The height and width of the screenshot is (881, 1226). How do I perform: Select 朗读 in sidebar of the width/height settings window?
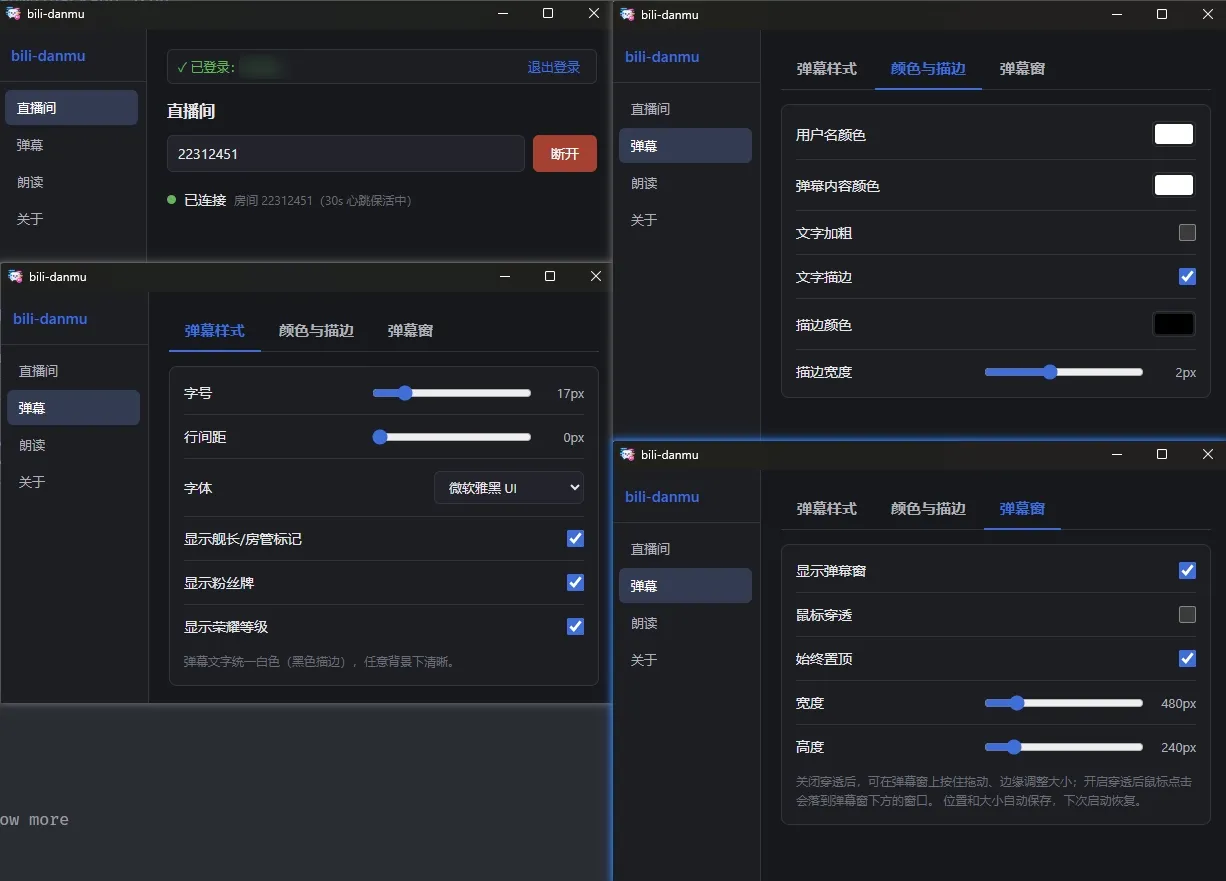coord(686,623)
